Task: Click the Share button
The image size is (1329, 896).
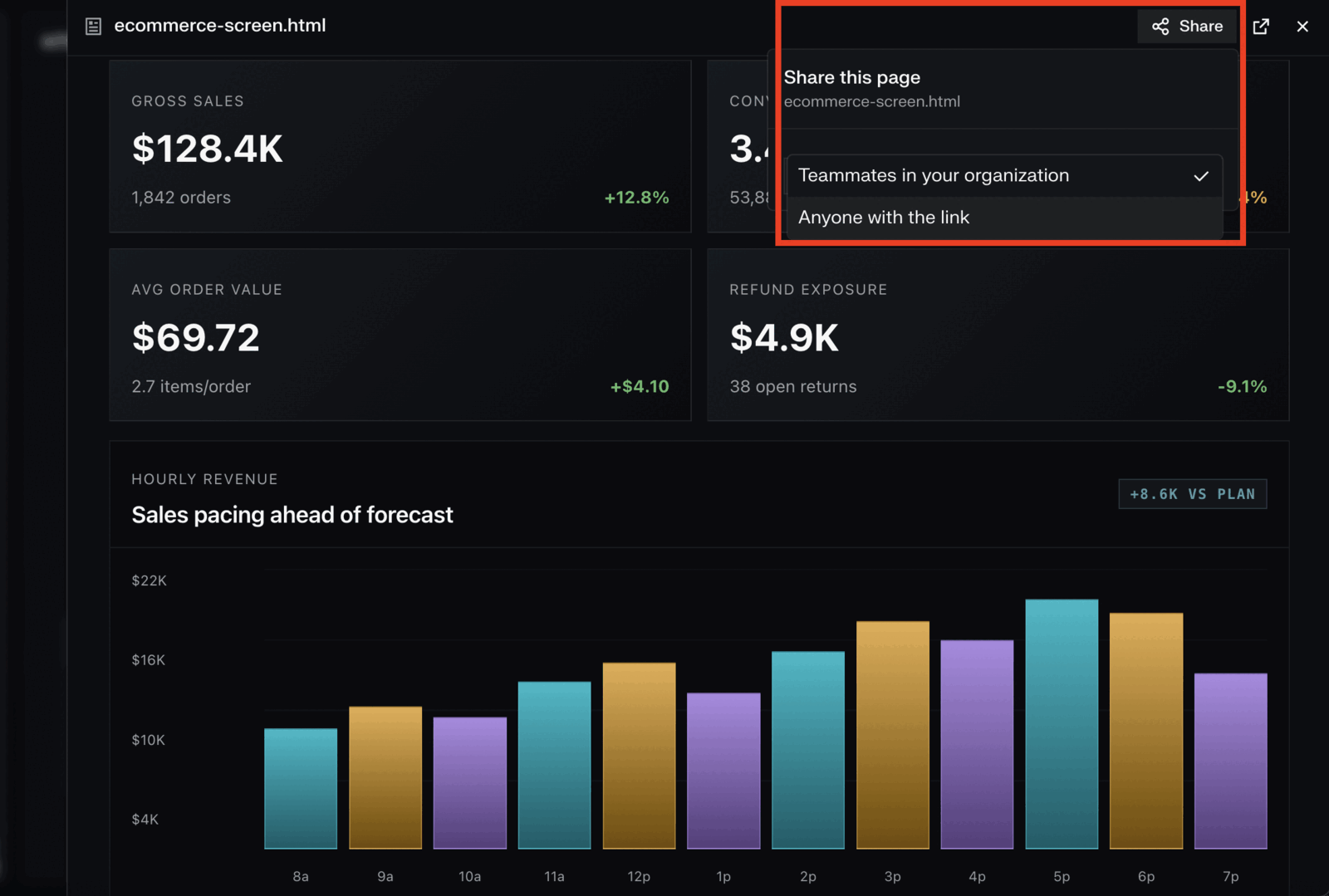Action: [x=1187, y=27]
